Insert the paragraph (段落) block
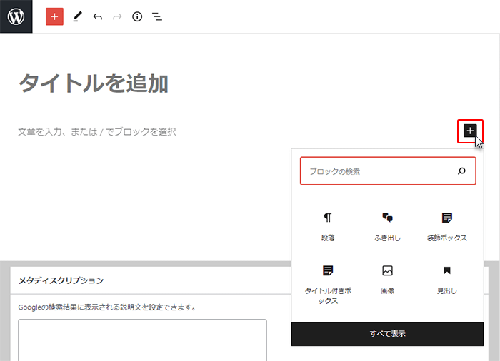Screen dimensions: 500x361 click(x=328, y=227)
